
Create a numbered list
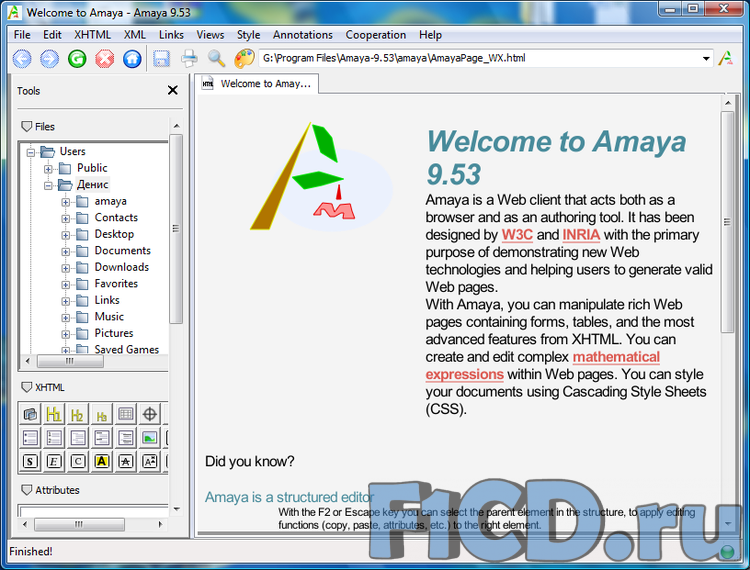(x=54, y=438)
